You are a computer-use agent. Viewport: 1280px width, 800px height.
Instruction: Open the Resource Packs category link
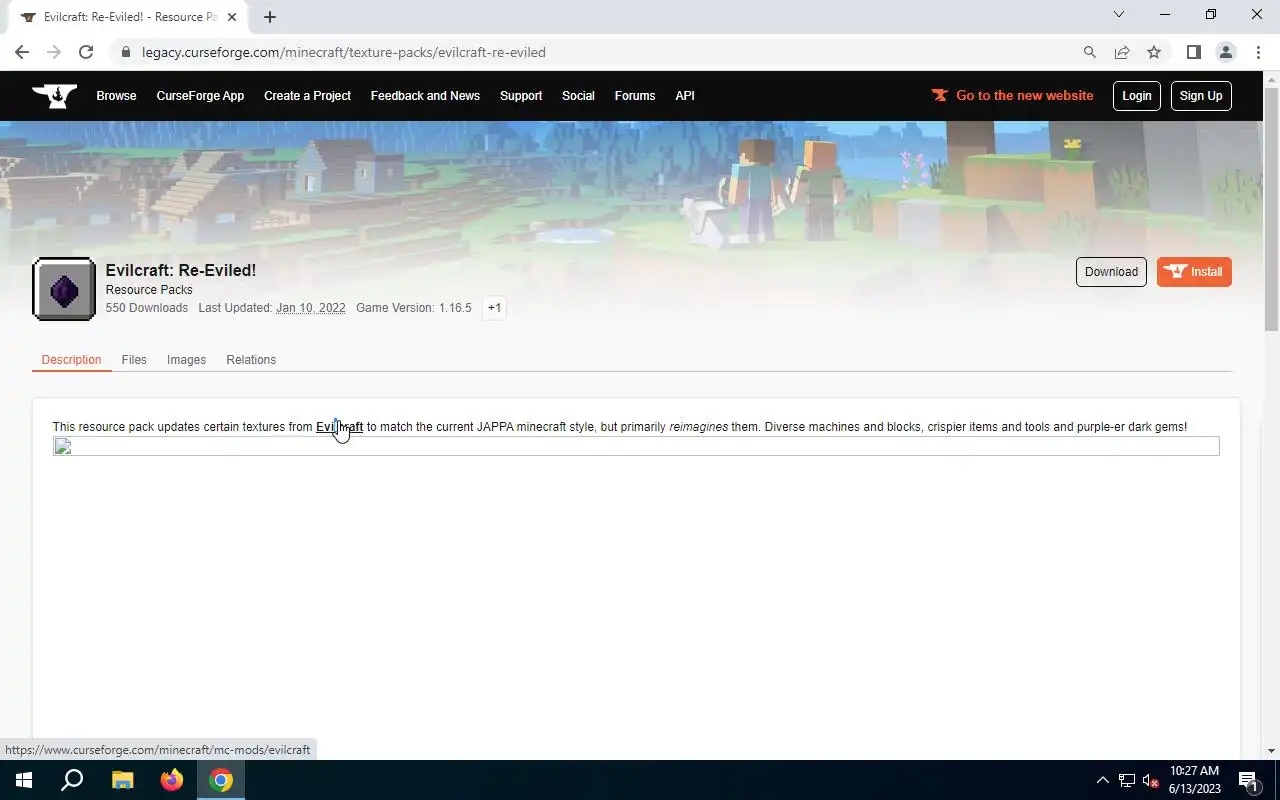tap(149, 290)
